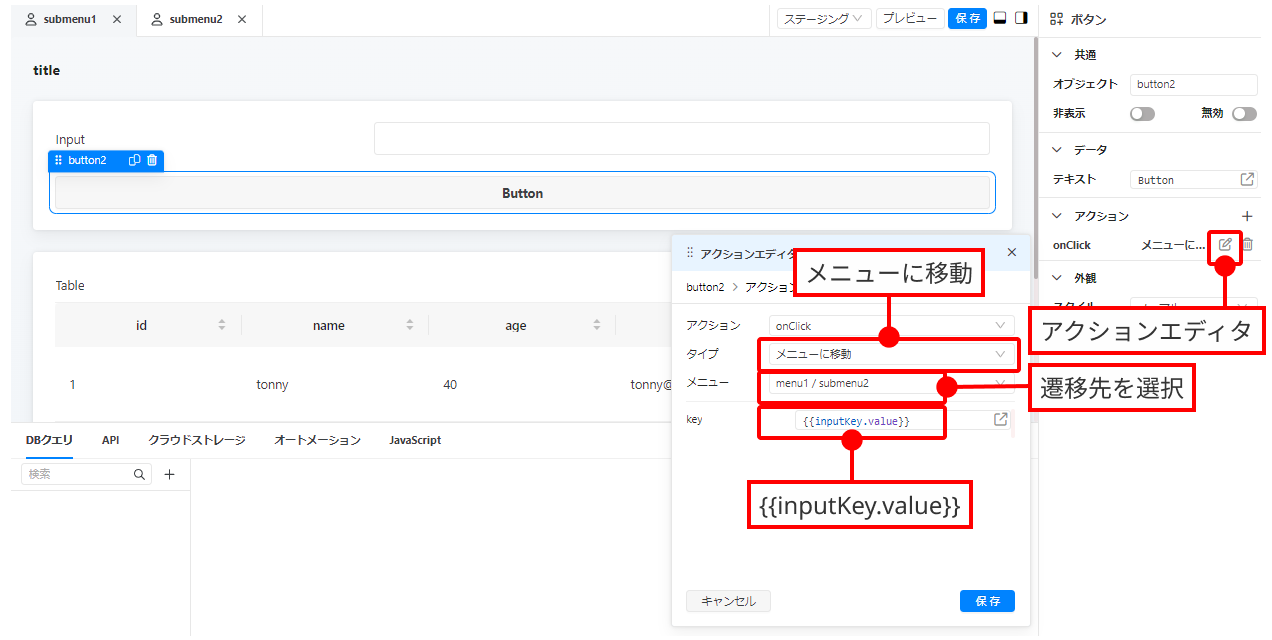Add a new action with plus icon
The height and width of the screenshot is (640, 1272).
(1246, 216)
